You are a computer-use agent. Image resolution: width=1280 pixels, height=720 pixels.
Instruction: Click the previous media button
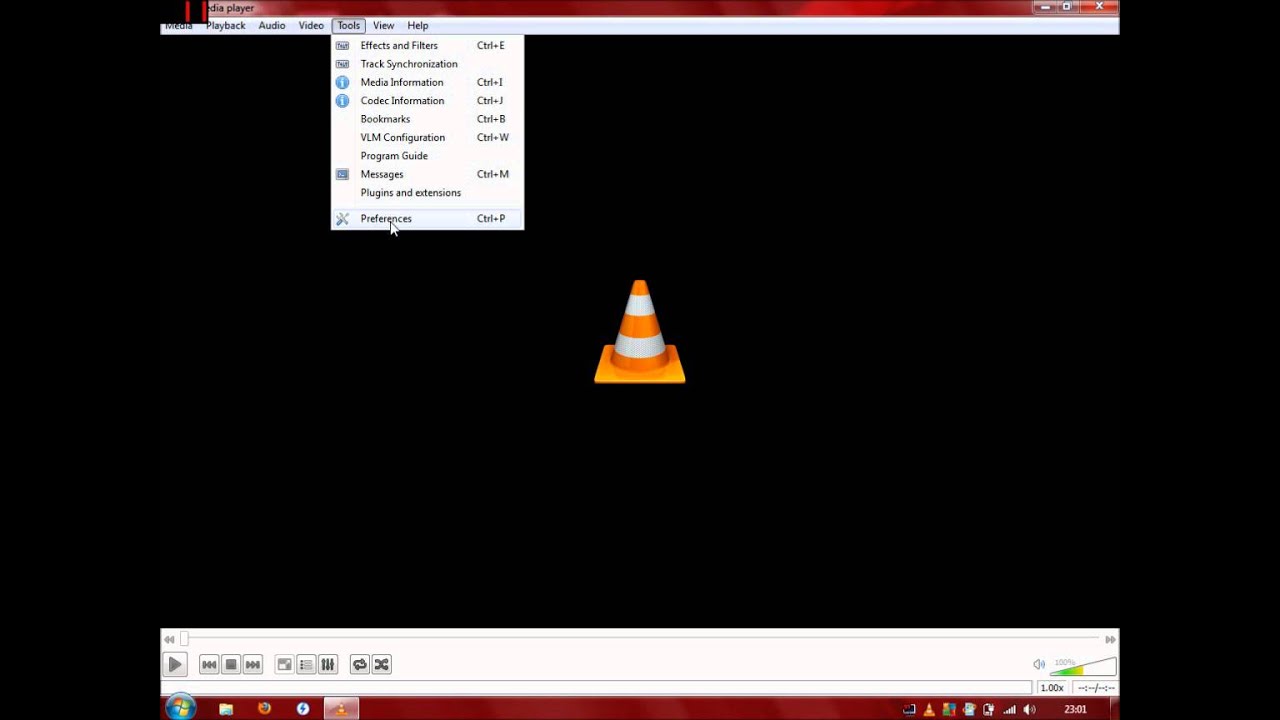point(209,664)
